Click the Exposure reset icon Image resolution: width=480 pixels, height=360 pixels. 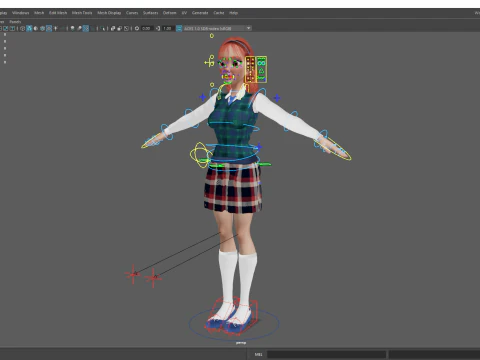[137, 28]
